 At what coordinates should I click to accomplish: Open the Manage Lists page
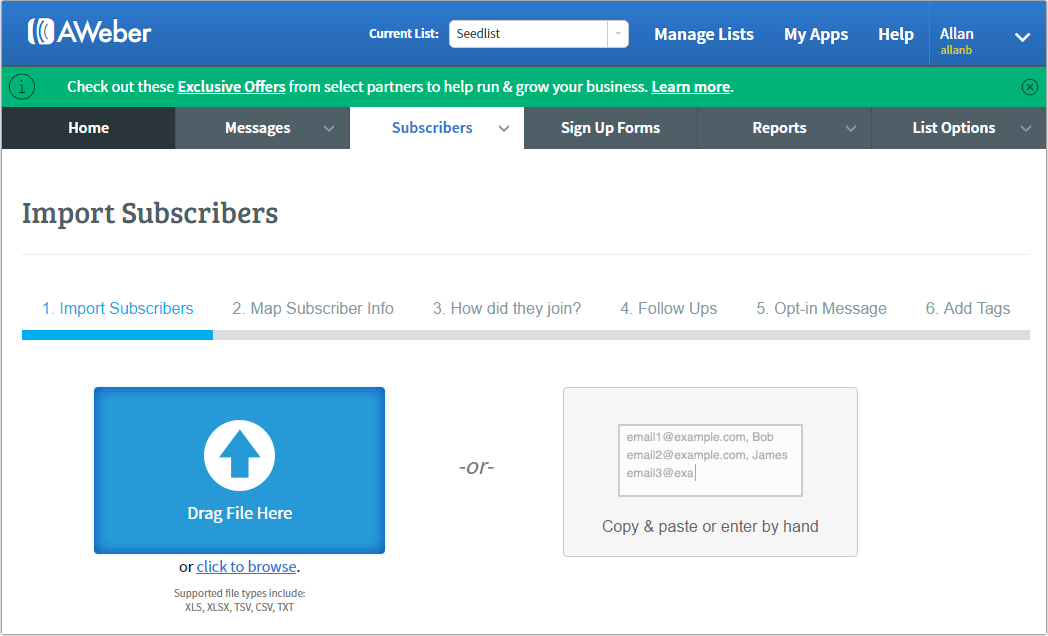[x=703, y=33]
